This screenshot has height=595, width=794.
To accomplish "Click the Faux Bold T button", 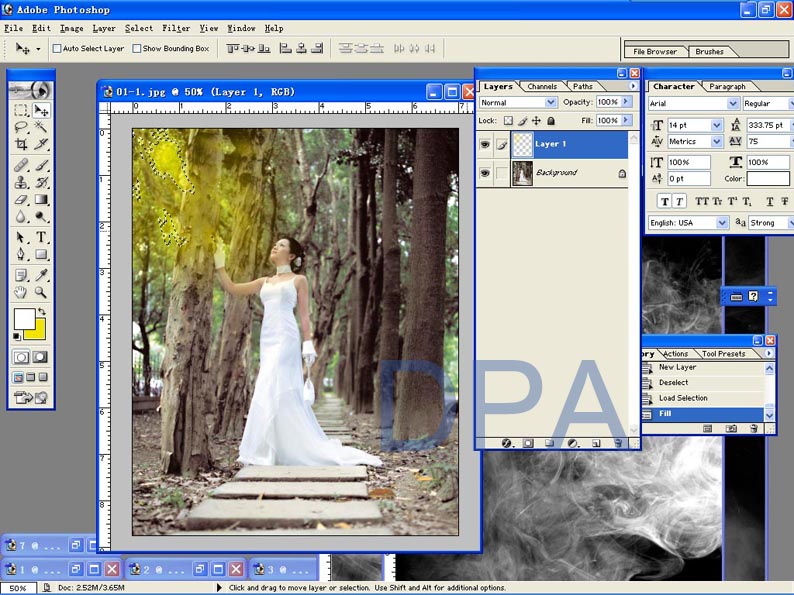I will [664, 202].
